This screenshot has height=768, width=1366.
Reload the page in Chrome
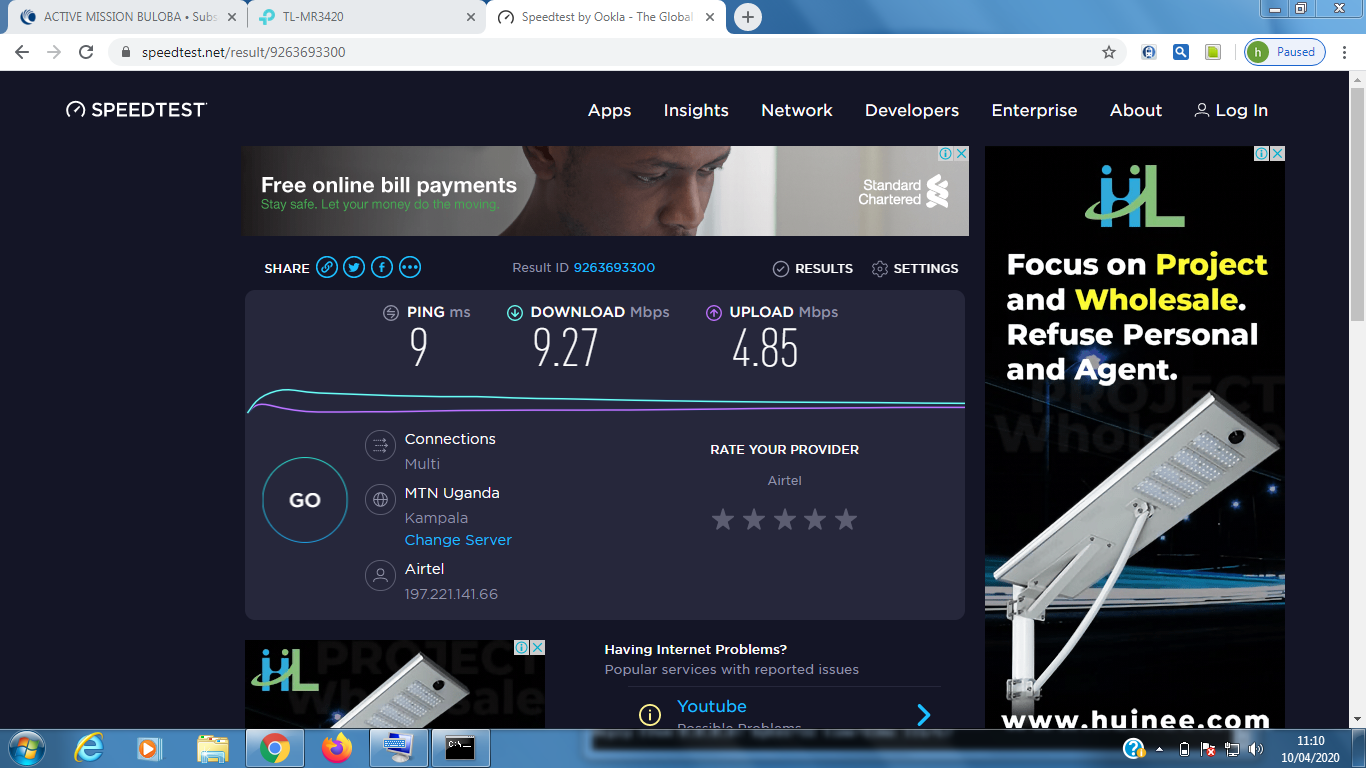click(86, 52)
